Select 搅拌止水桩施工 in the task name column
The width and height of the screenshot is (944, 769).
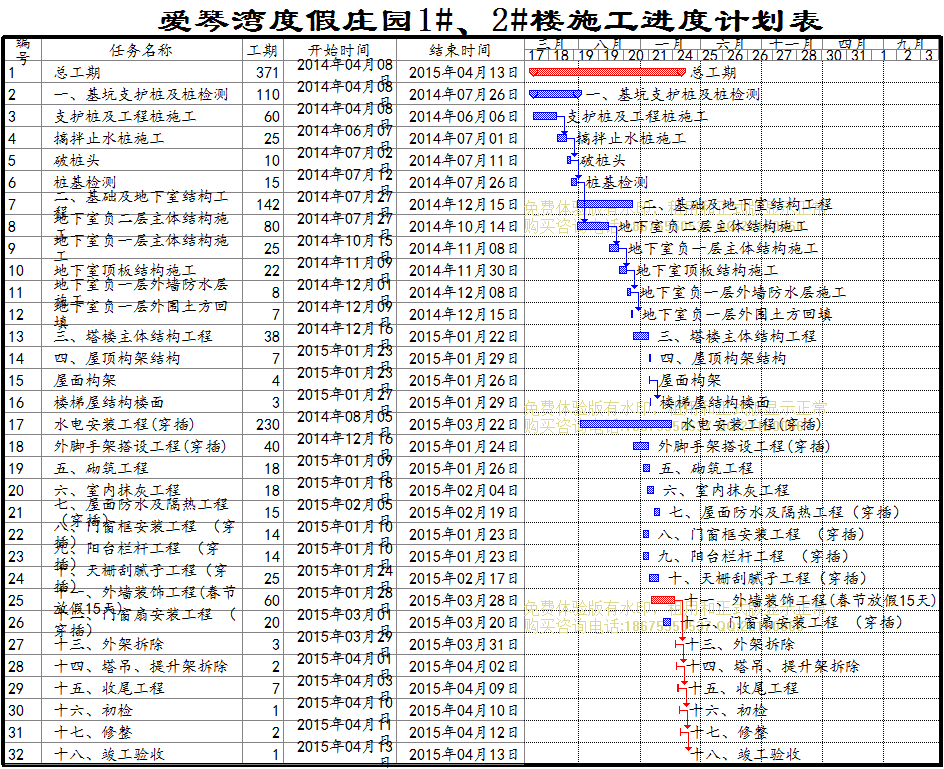tap(109, 139)
